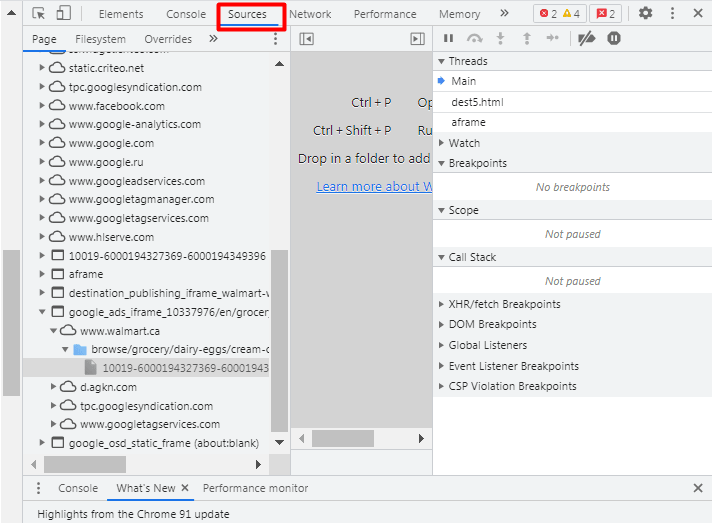Show more navigator tabs after Overrides
The height and width of the screenshot is (523, 712).
[x=213, y=39]
